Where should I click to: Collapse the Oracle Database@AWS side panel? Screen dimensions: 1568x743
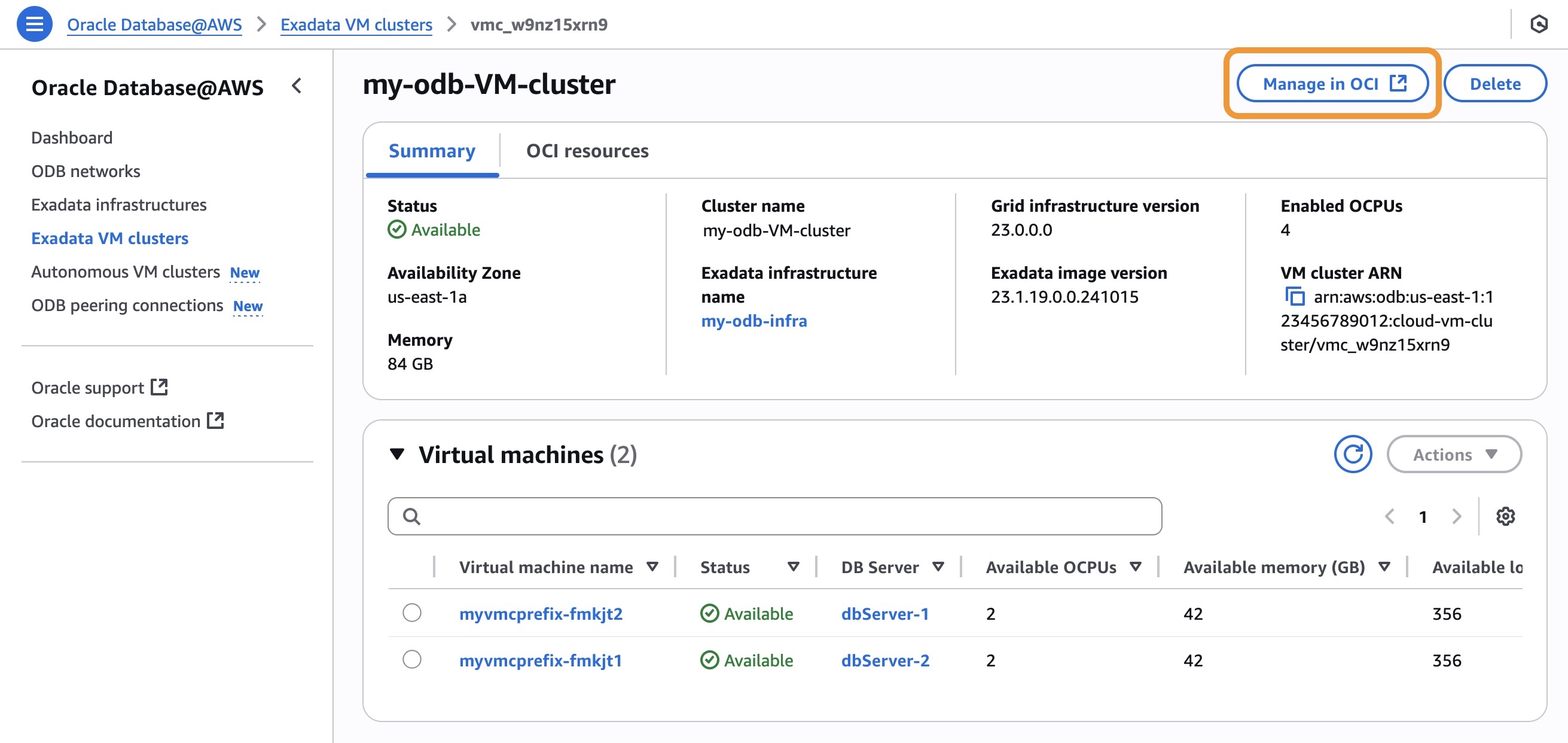point(297,86)
